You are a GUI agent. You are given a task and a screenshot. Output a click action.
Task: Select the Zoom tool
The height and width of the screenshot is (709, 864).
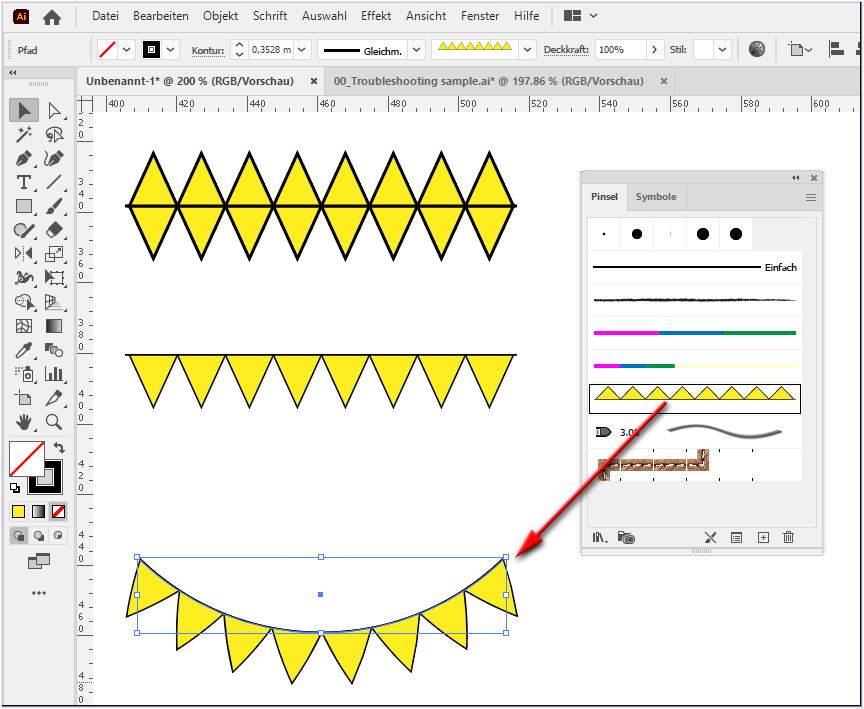pyautogui.click(x=55, y=422)
